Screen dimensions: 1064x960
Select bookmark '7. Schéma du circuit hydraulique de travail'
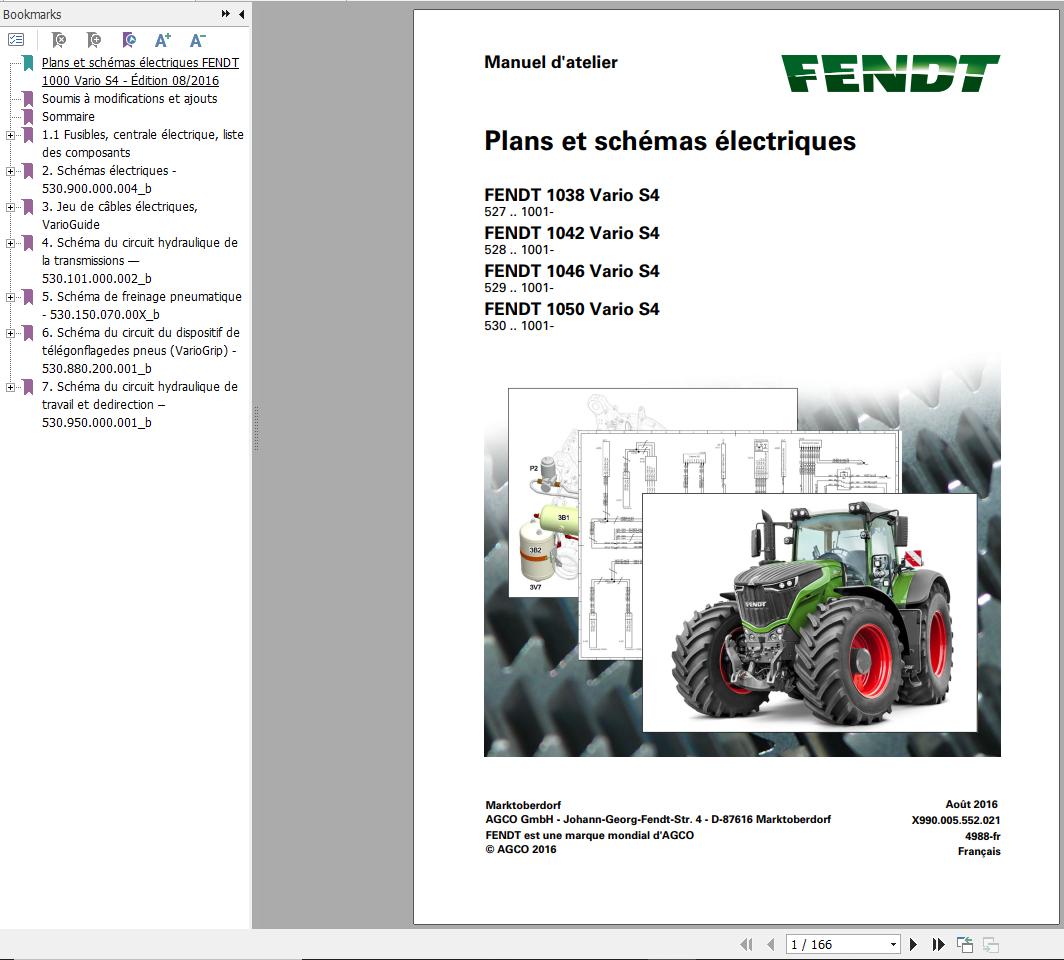139,404
